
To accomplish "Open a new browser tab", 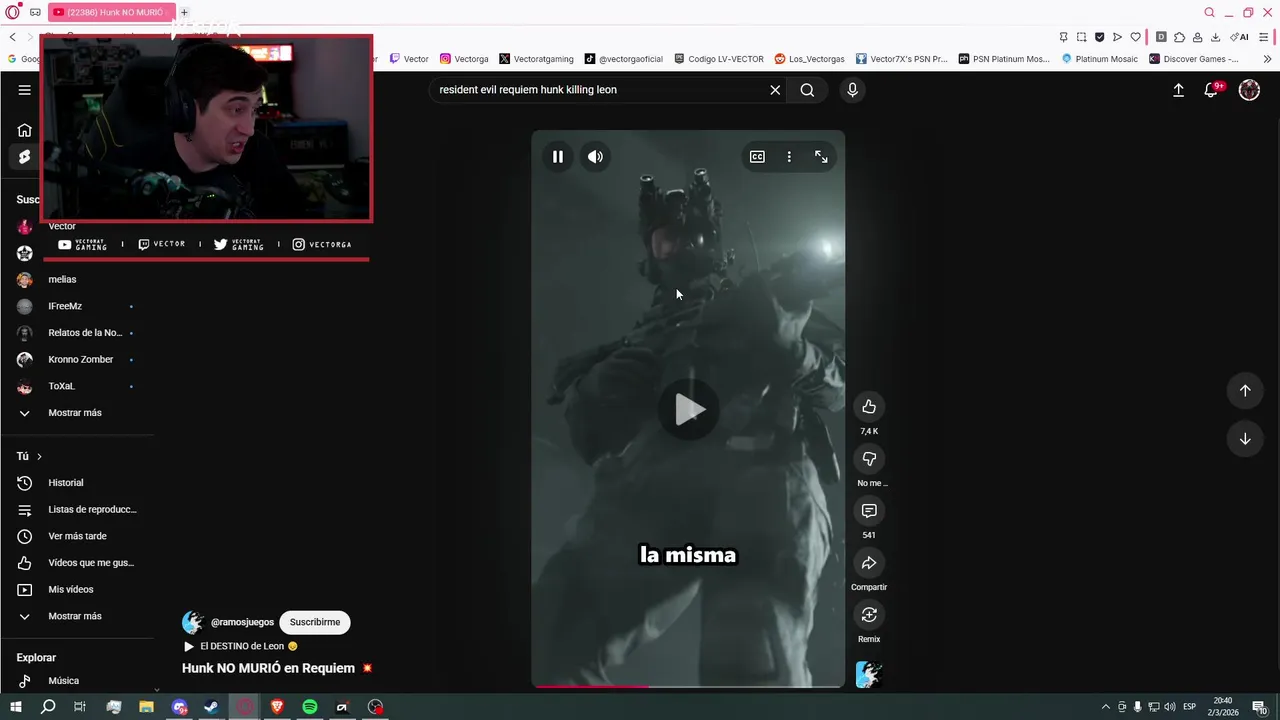I will 184,12.
